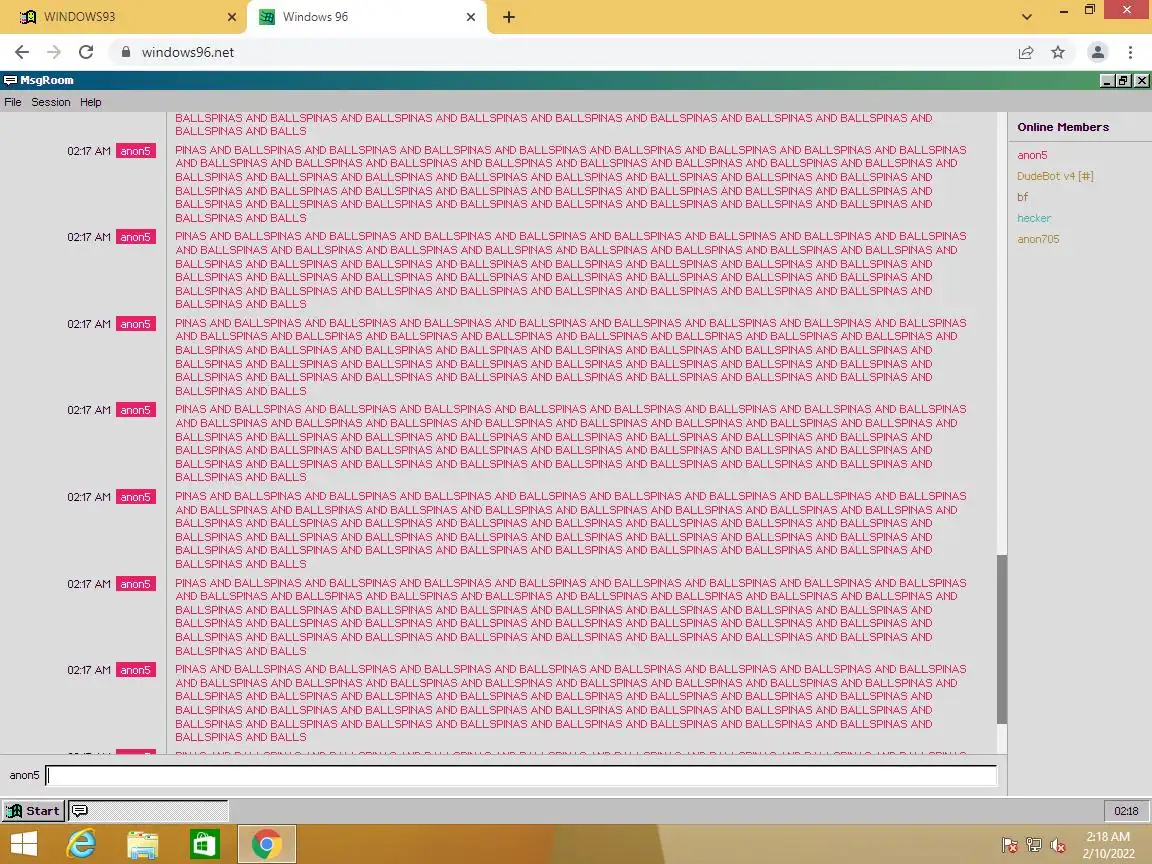This screenshot has height=864, width=1152.
Task: Click the Windows 96 taskbar clock 02:18
Action: point(1126,811)
